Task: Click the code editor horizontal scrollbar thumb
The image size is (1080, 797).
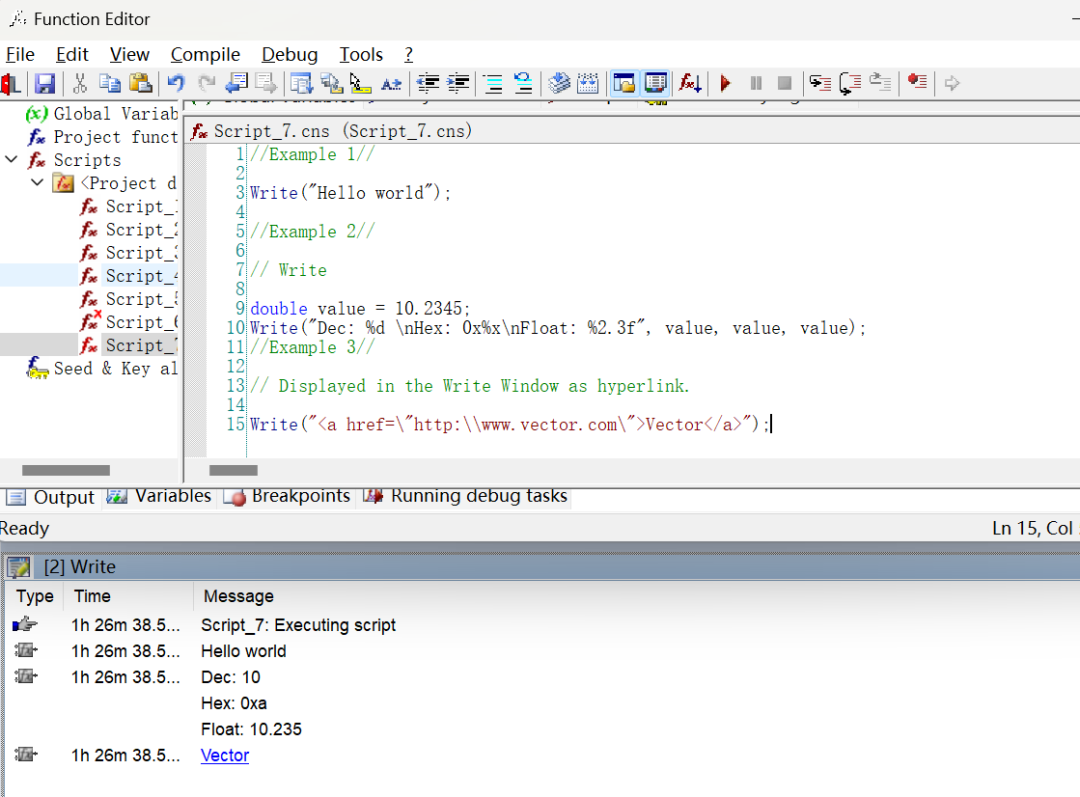Action: click(x=233, y=470)
